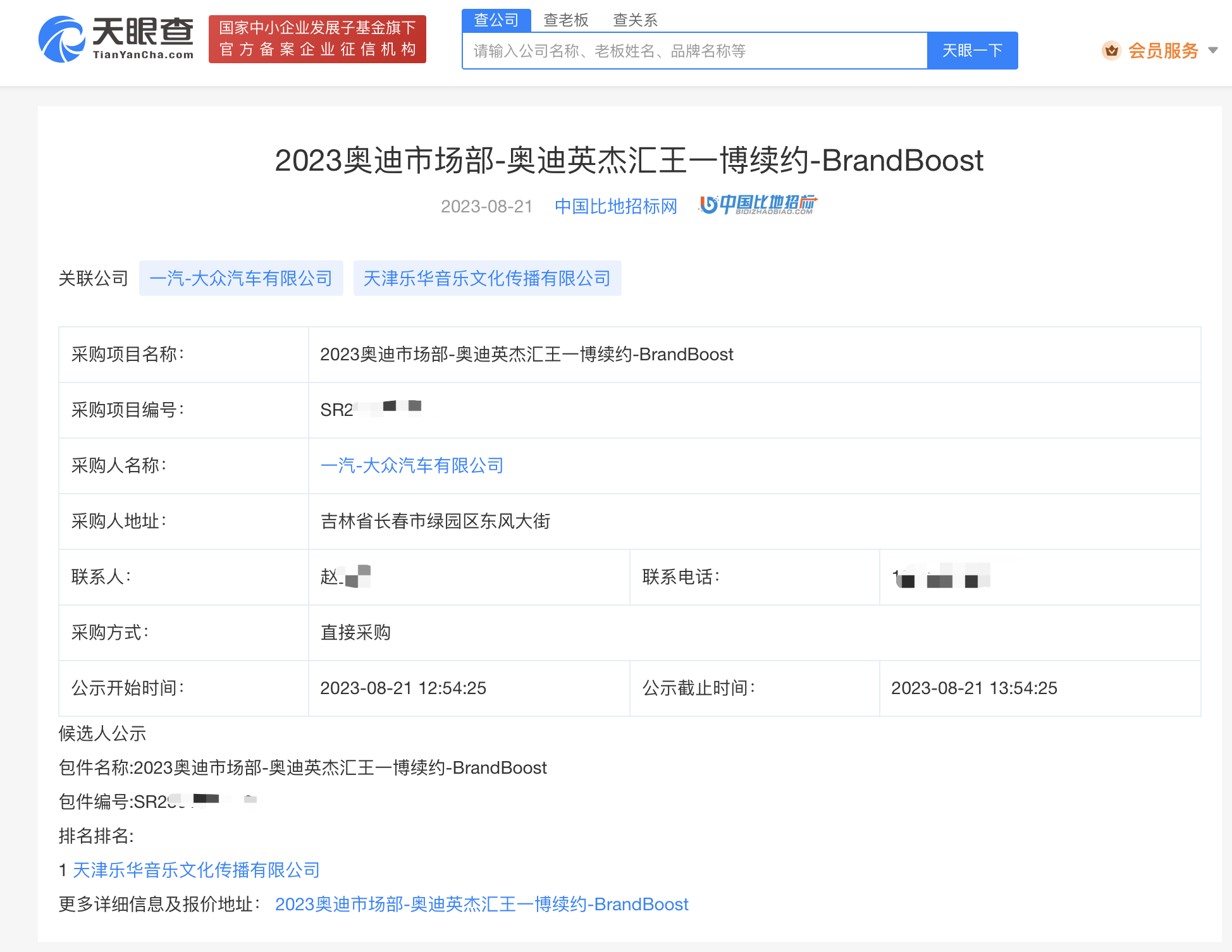
Task: Open the 中国比地招标网 source link
Action: tap(615, 206)
